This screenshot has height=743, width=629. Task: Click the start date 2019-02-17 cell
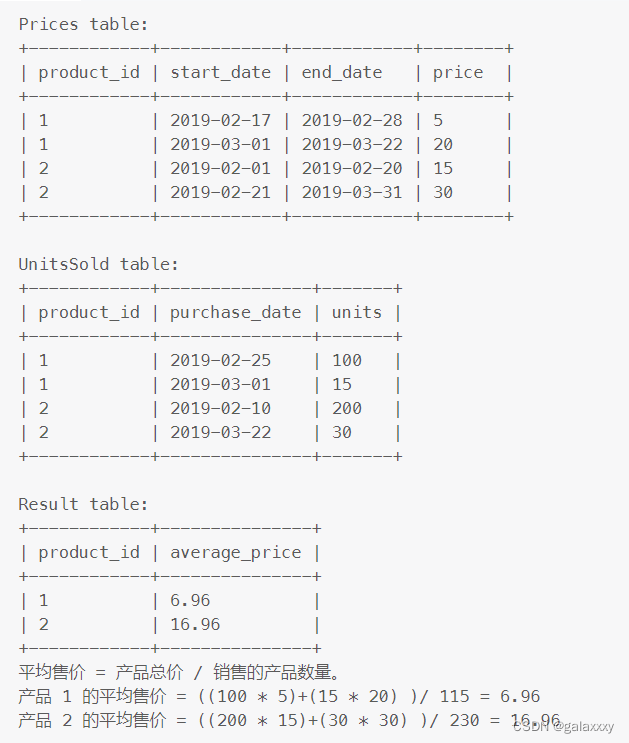click(220, 120)
